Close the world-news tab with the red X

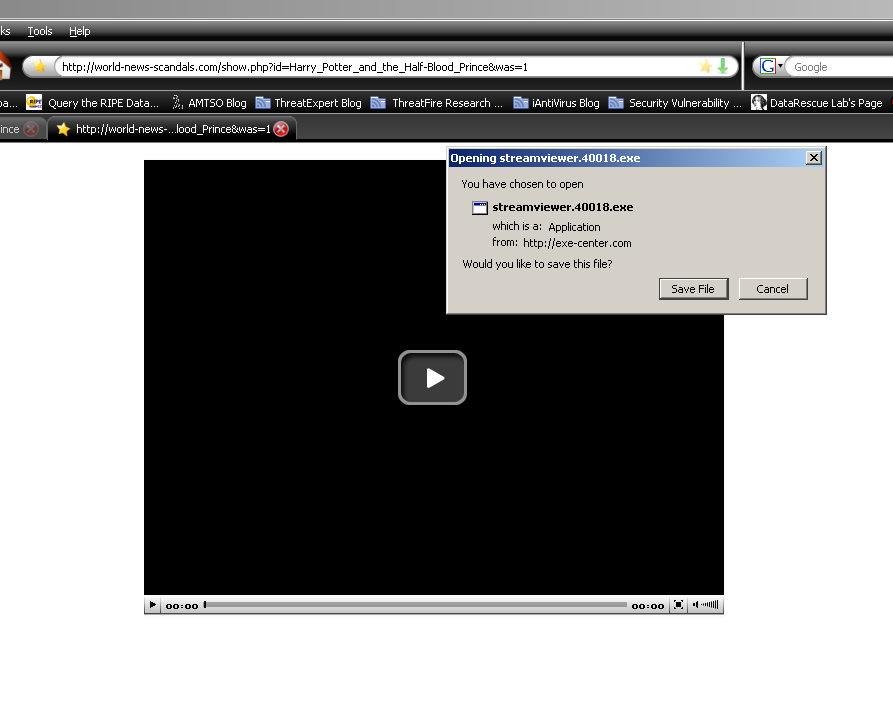point(281,129)
